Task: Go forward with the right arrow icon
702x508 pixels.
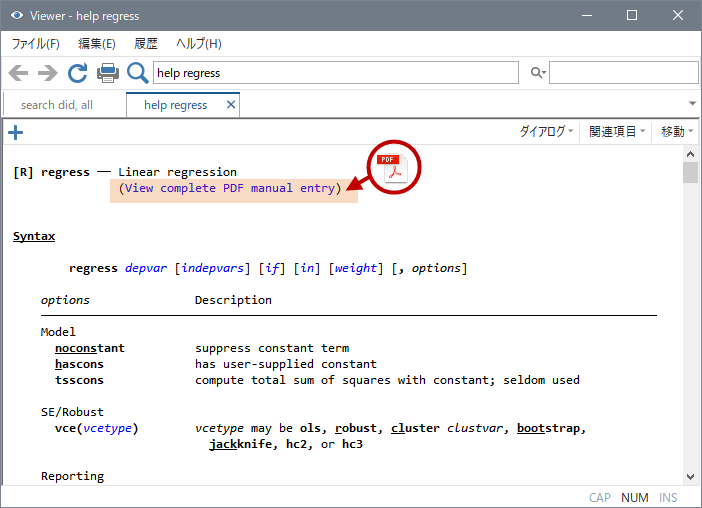Action: click(x=47, y=73)
